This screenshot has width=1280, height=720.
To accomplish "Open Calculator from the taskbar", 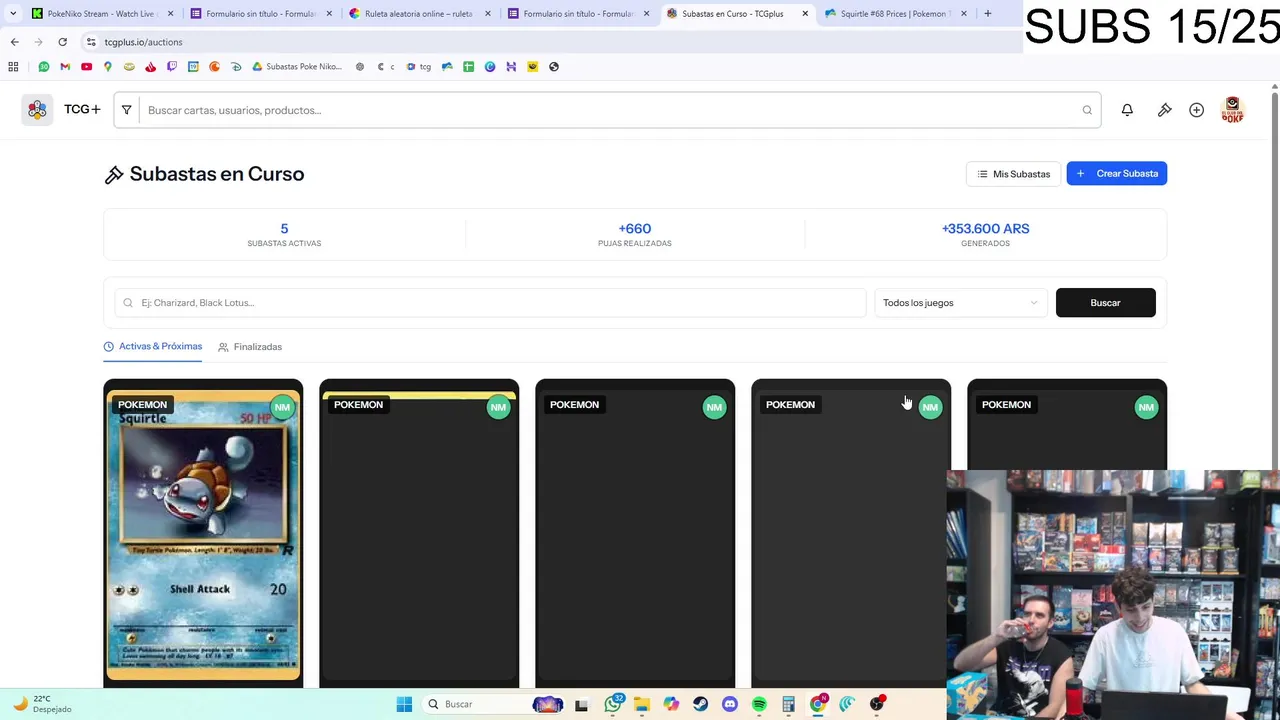I will coord(788,704).
